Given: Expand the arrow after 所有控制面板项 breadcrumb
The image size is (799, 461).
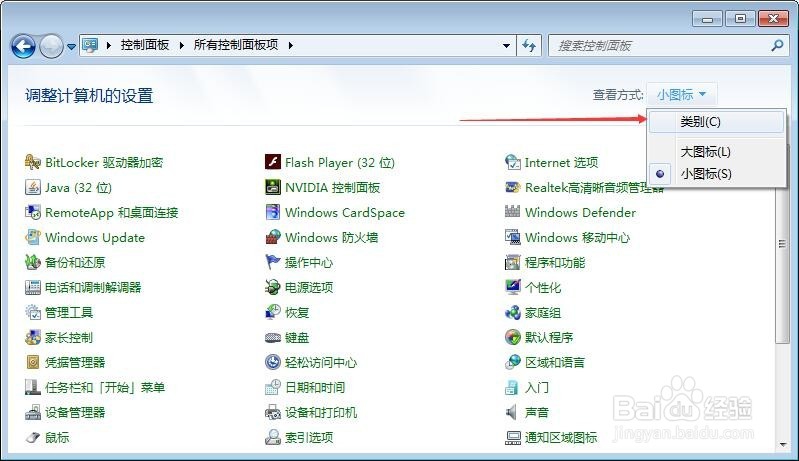Looking at the screenshot, I should pos(290,45).
